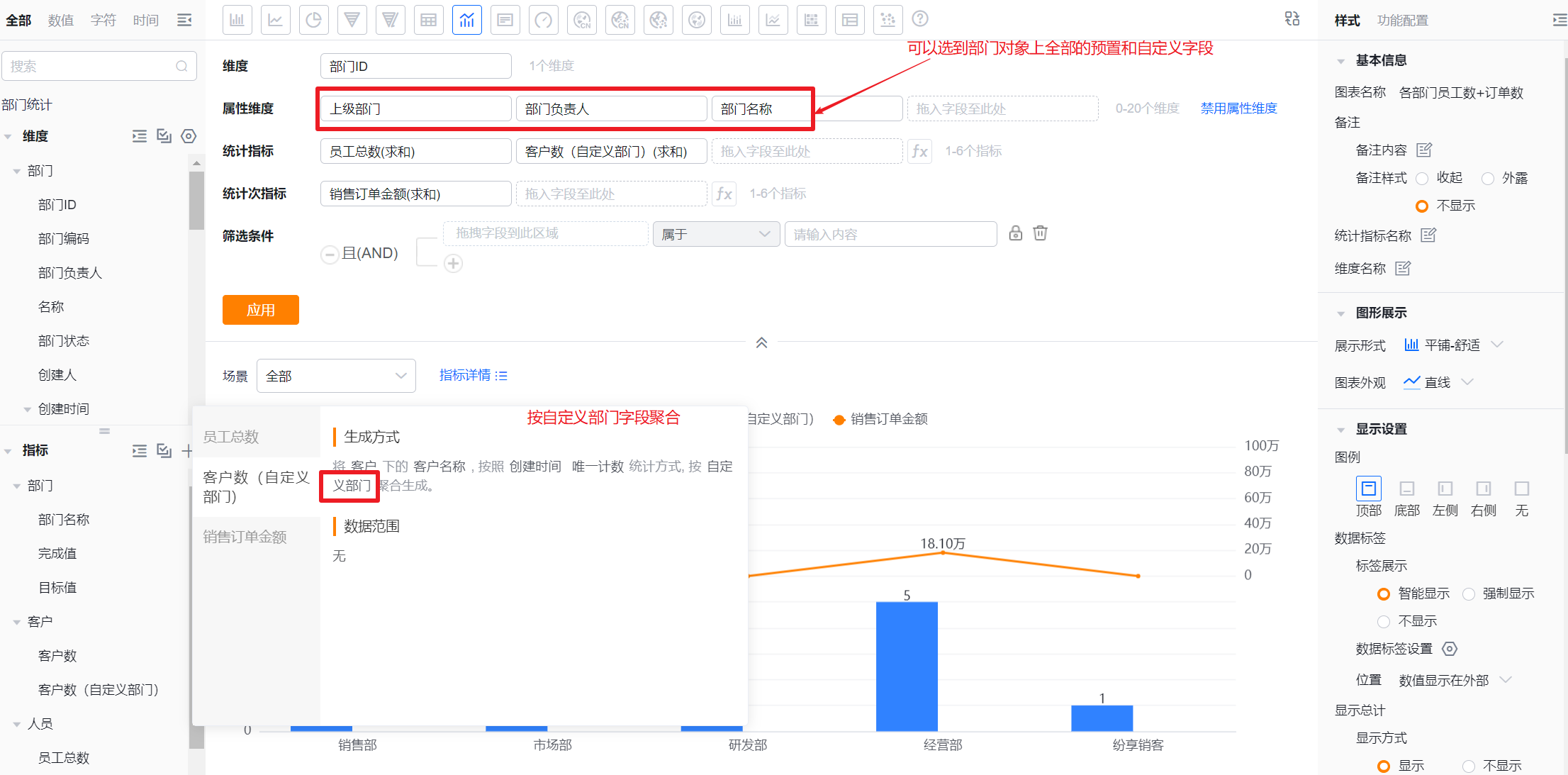Select the line chart type icon
The image size is (1568, 775).
tap(276, 20)
